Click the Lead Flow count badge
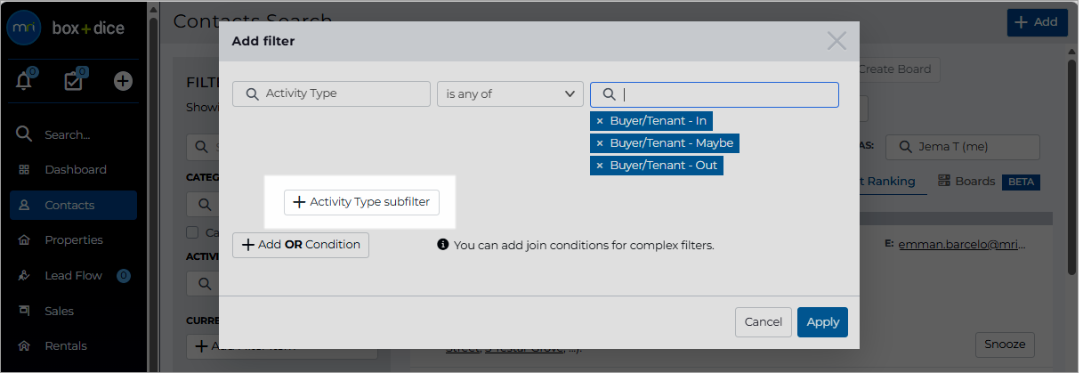Viewport: 1080px width, 373px height. click(x=123, y=276)
